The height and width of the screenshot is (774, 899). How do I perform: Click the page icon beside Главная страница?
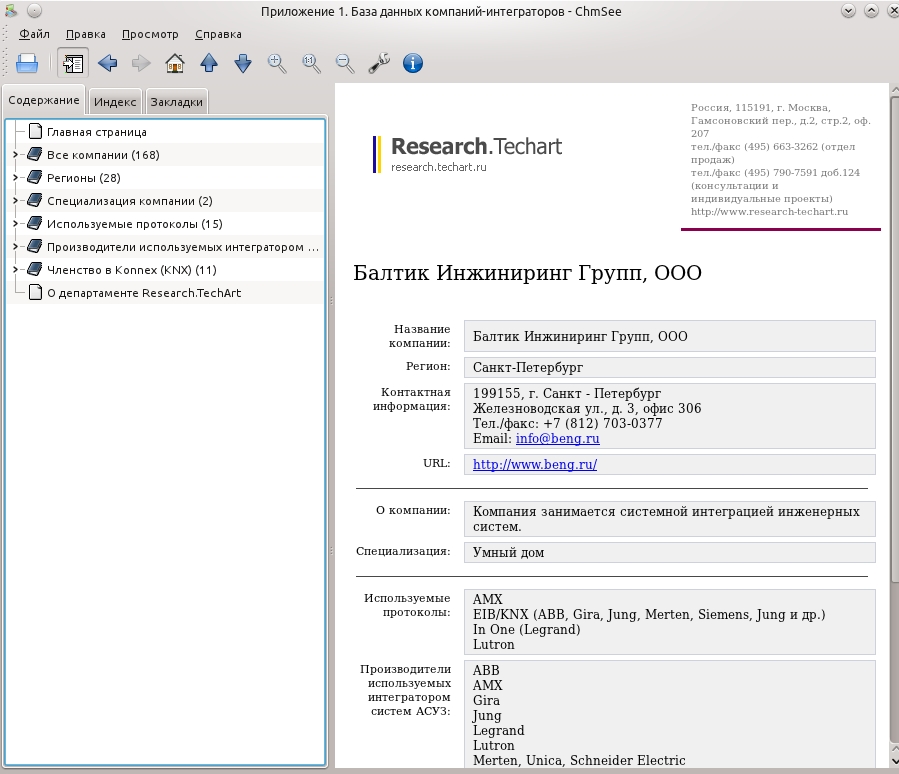click(35, 131)
